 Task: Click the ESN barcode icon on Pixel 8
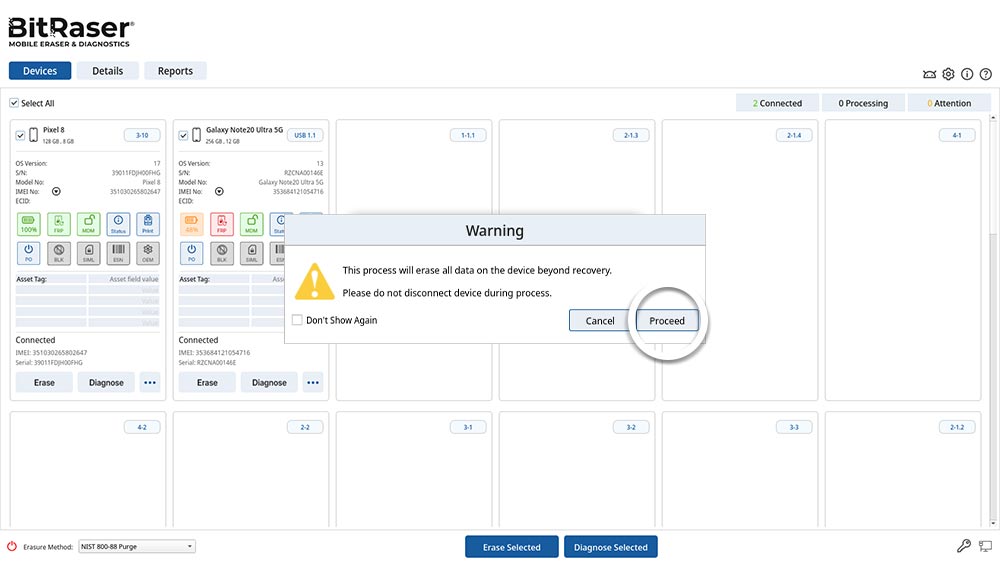(118, 253)
